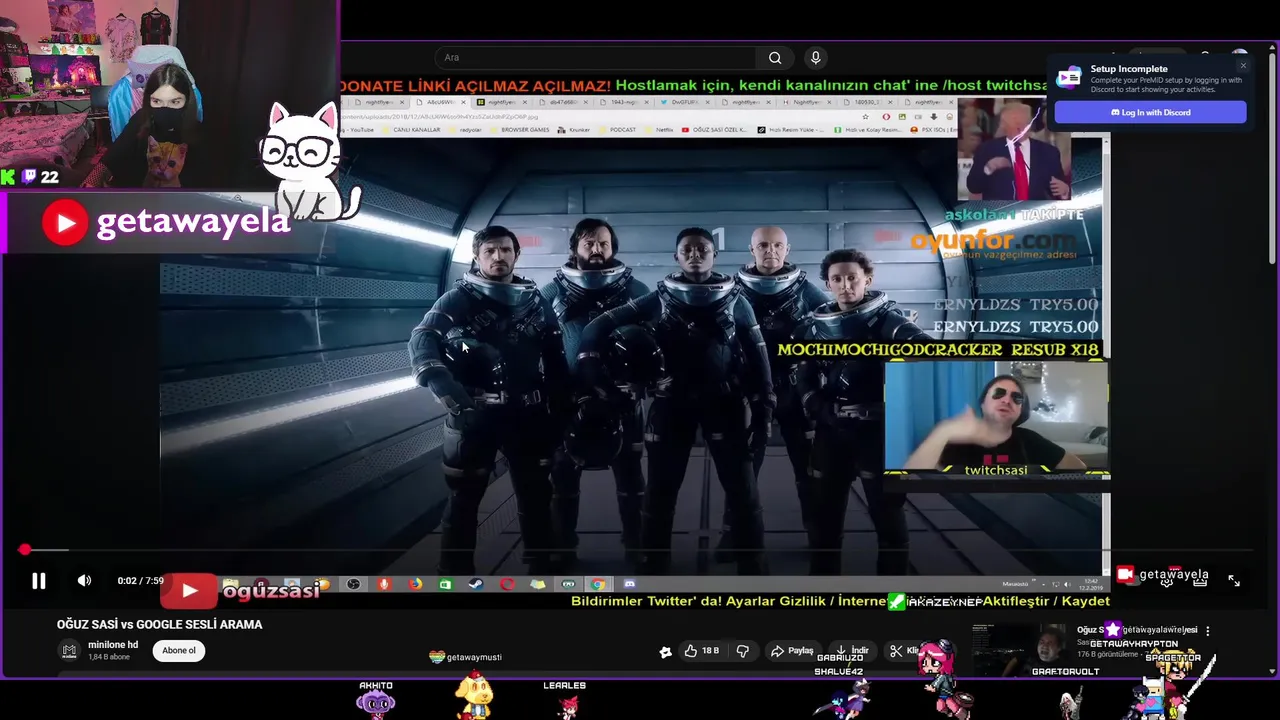Click the current time text '0:02 / 7:59'
The height and width of the screenshot is (720, 1280).
pyautogui.click(x=140, y=581)
